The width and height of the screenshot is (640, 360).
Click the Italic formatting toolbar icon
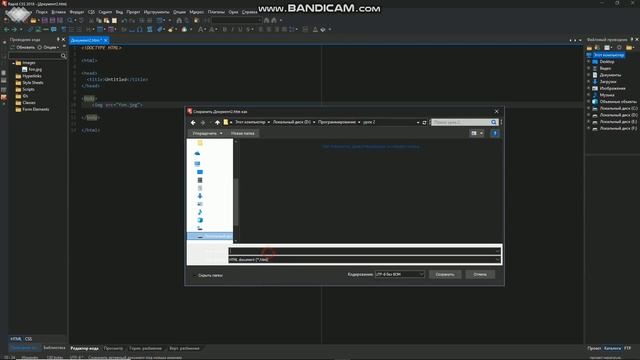[232, 29]
